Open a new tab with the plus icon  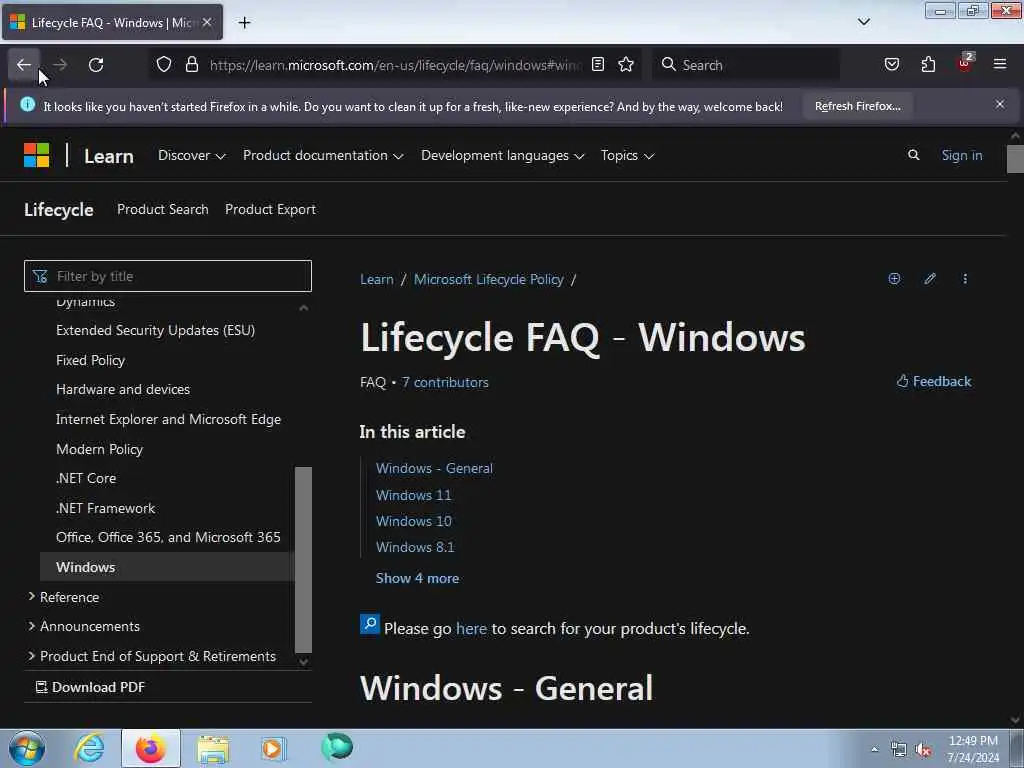point(244,23)
